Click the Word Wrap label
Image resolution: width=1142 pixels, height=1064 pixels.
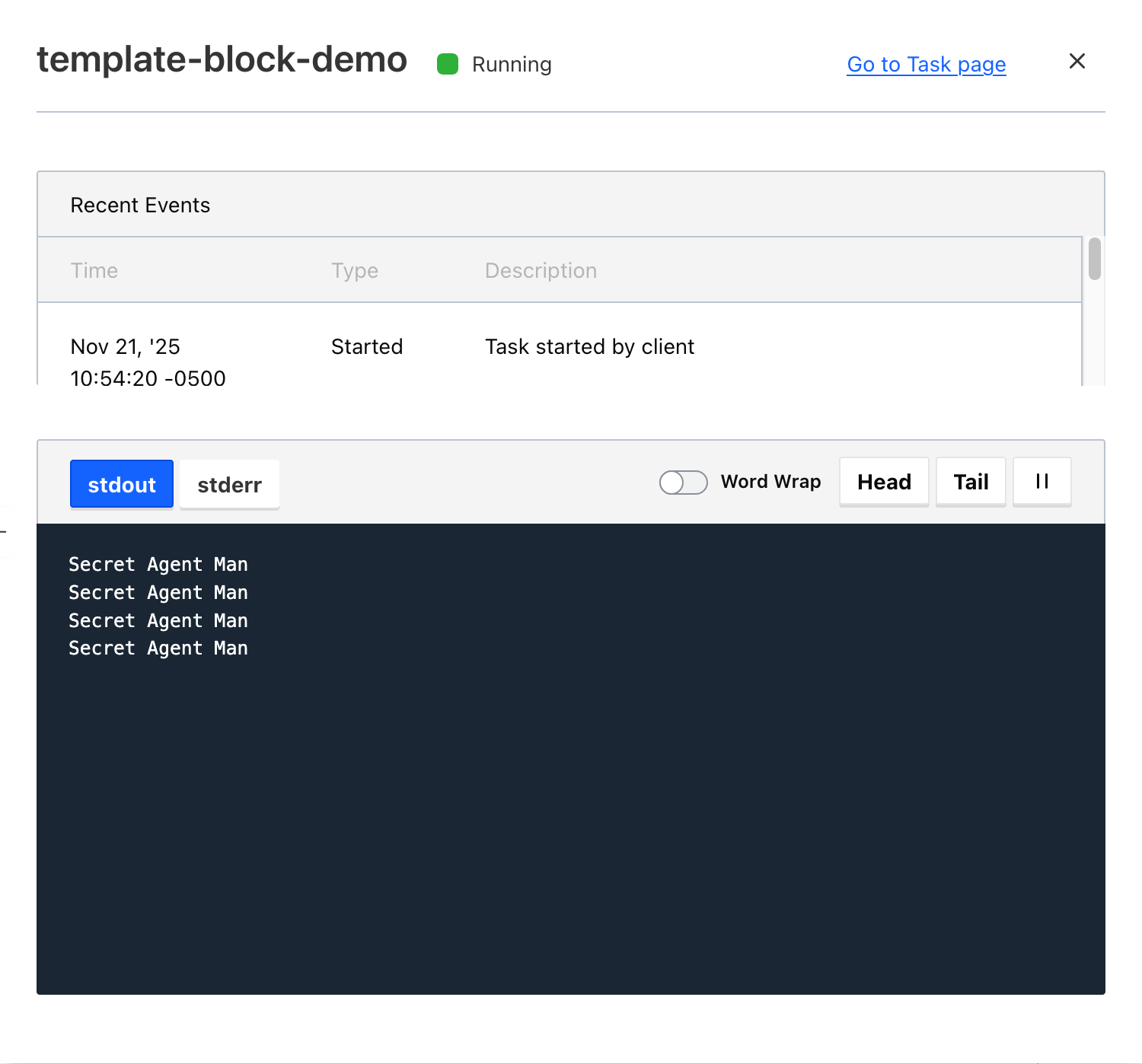770,482
